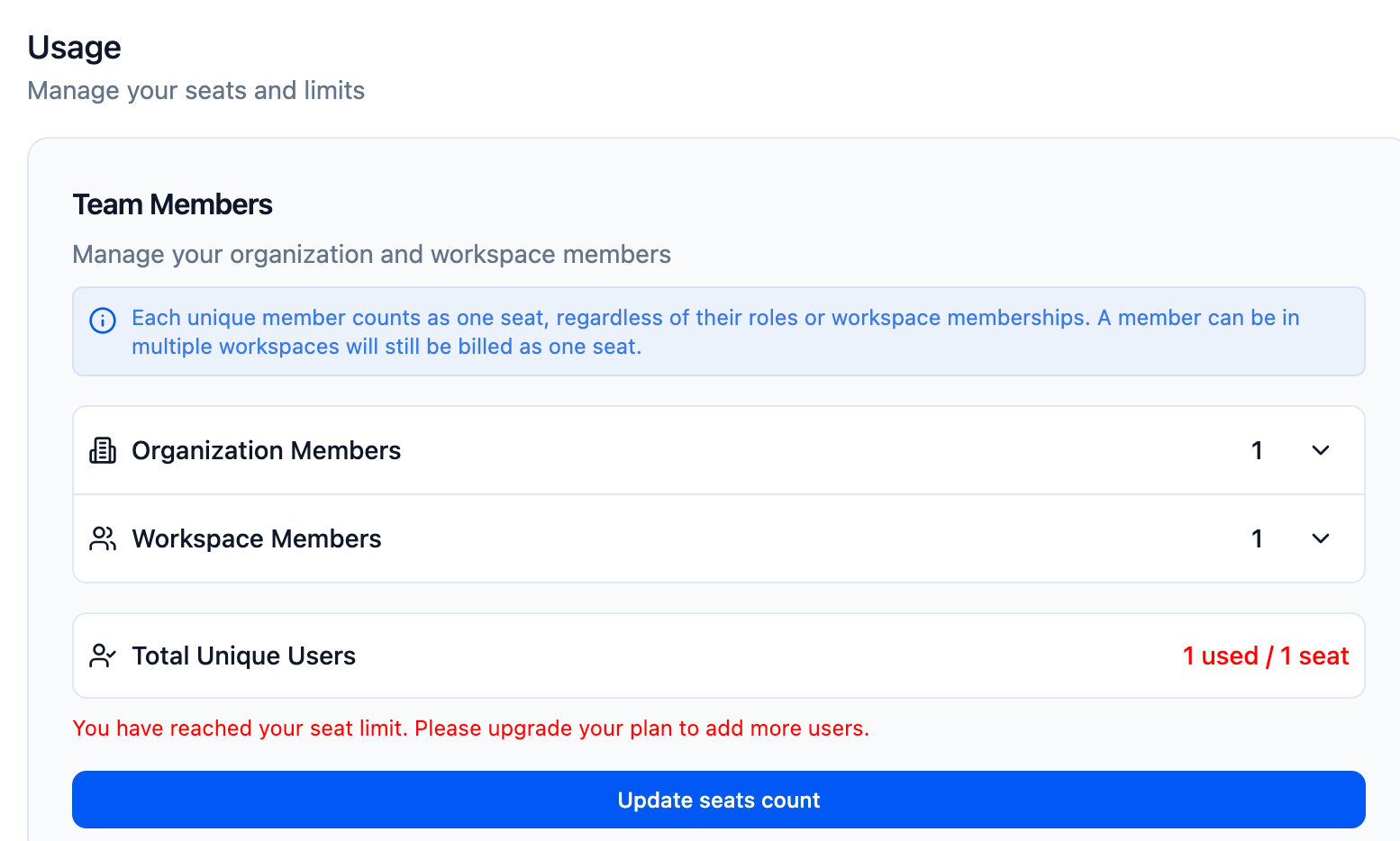This screenshot has height=841, width=1400.
Task: Click the Workspace Members count 1
Action: 1257,538
